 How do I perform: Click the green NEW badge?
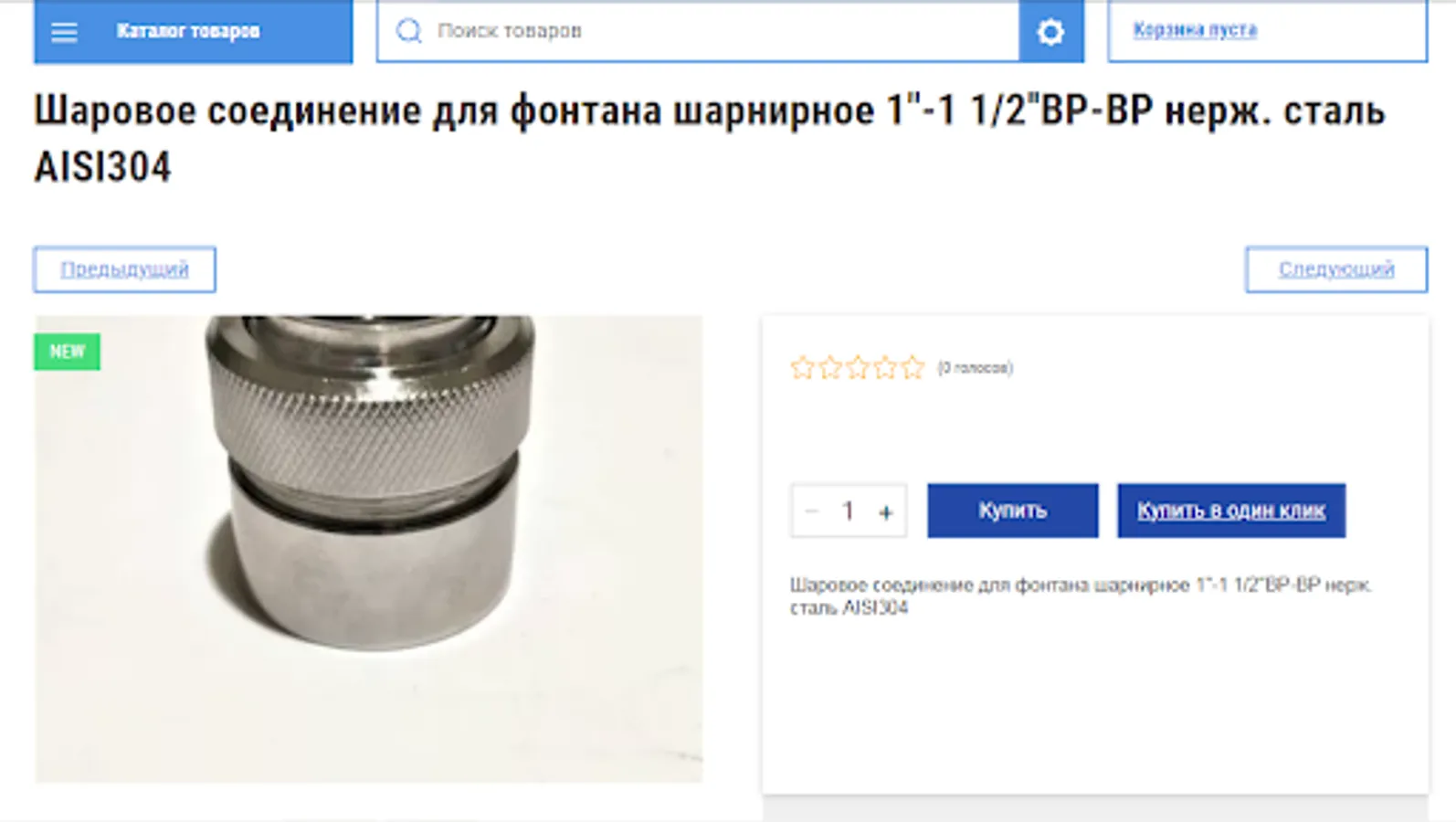click(x=68, y=352)
